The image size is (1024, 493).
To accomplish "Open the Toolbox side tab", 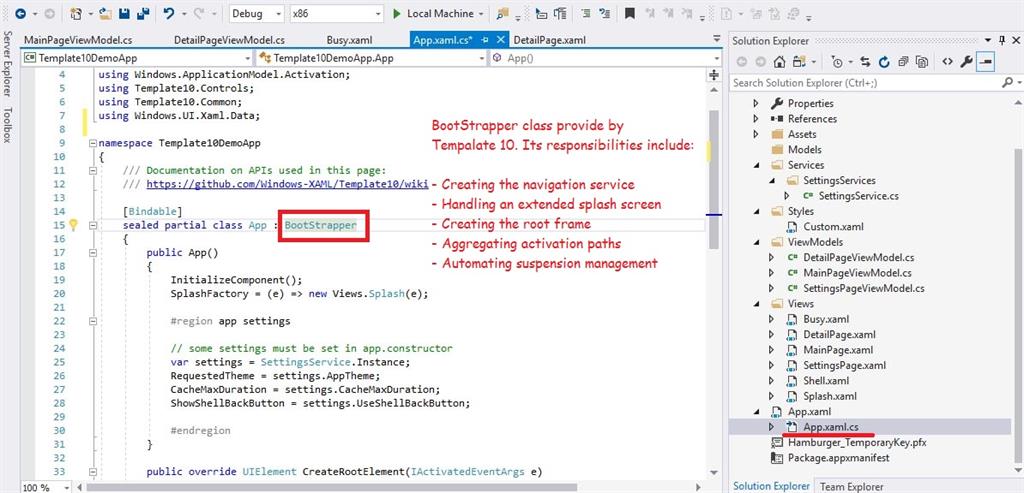I will [x=7, y=124].
